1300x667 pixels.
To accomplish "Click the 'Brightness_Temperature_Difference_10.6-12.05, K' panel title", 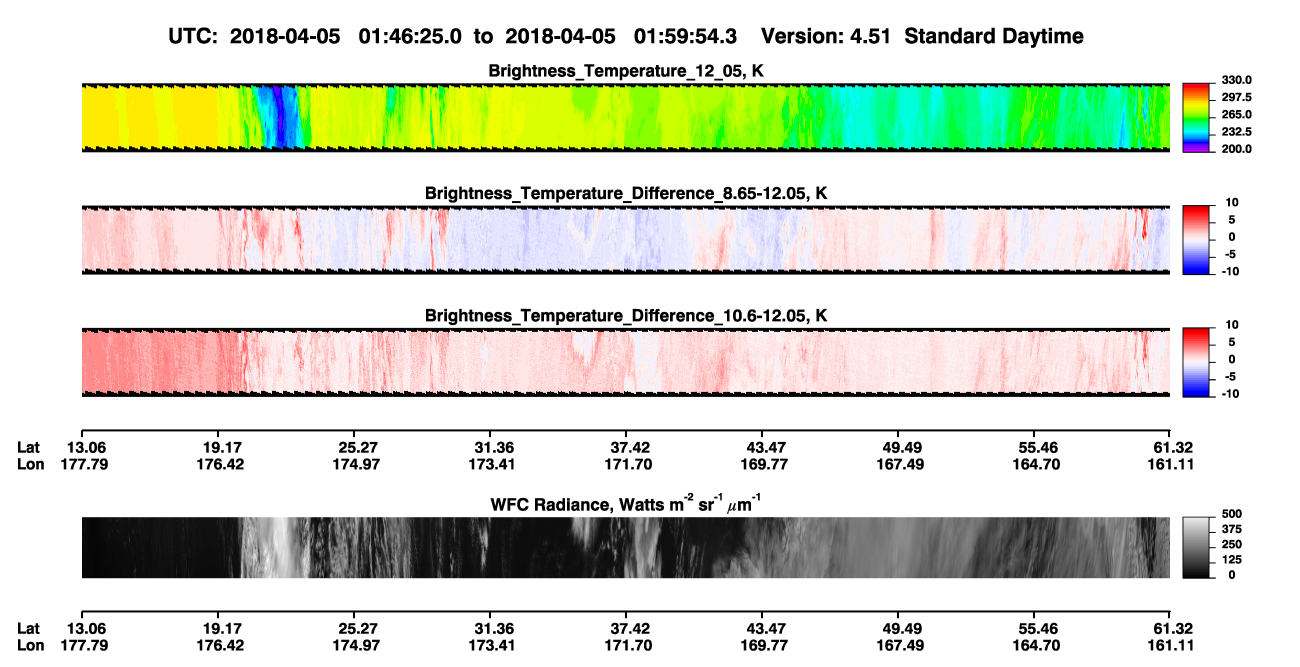I will click(x=626, y=316).
